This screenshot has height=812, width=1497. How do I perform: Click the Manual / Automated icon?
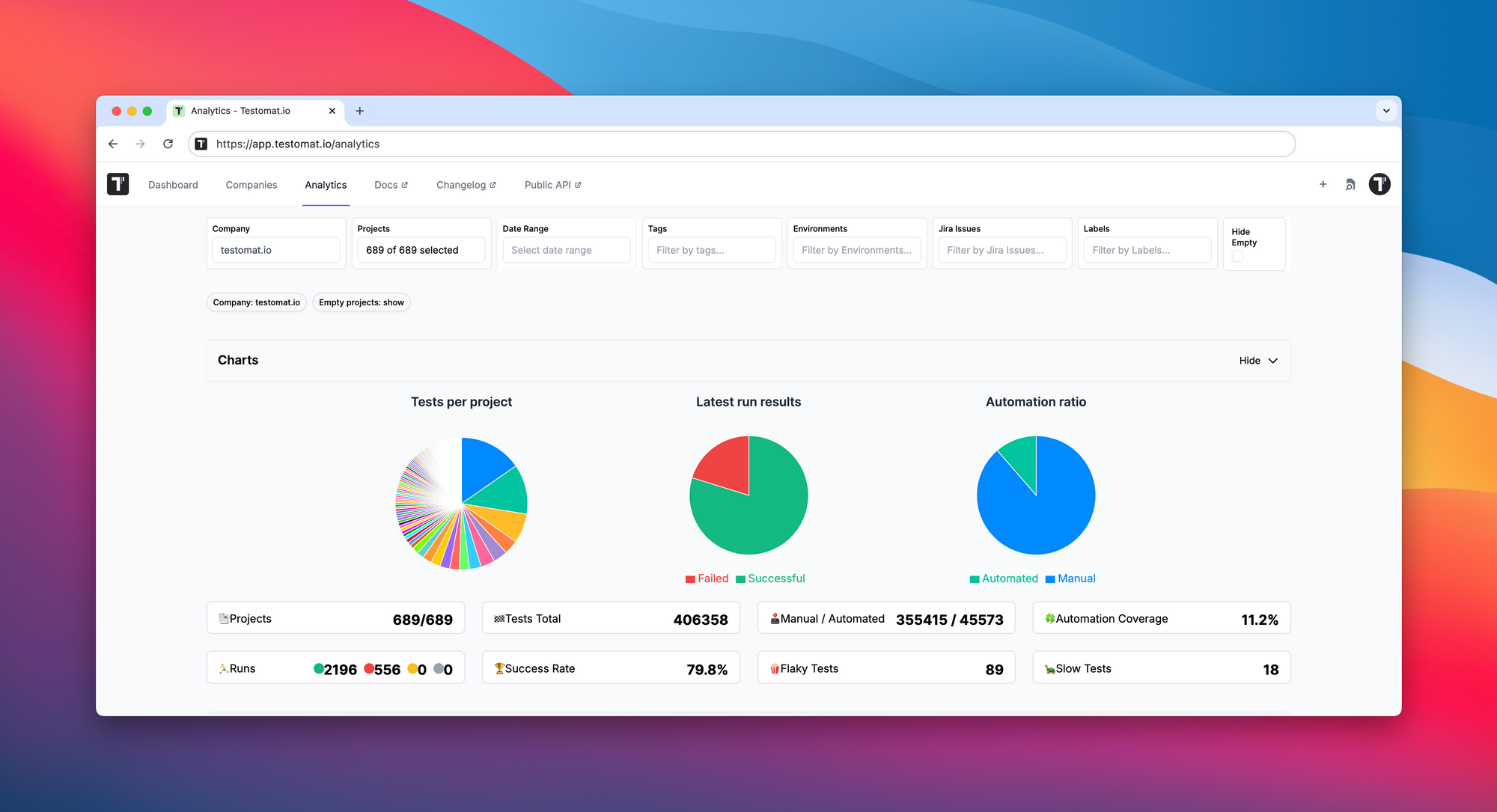[775, 618]
